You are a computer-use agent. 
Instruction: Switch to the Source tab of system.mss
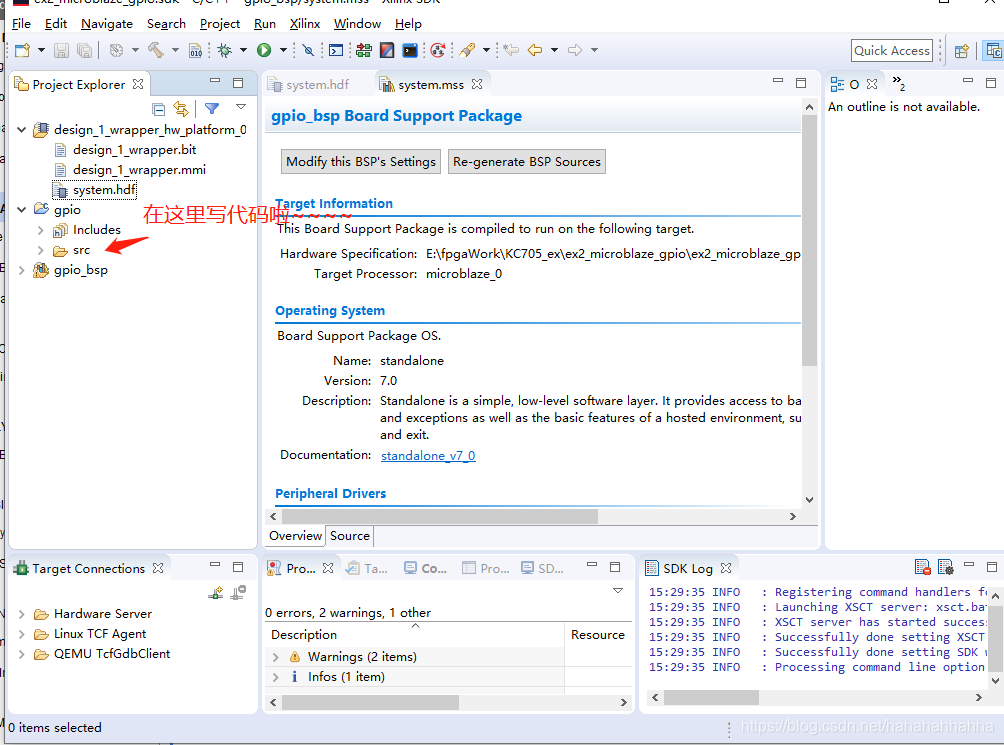tap(350, 536)
